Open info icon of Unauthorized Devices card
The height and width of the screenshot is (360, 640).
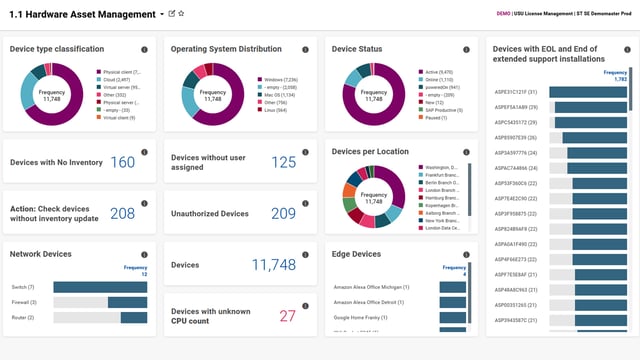point(305,203)
